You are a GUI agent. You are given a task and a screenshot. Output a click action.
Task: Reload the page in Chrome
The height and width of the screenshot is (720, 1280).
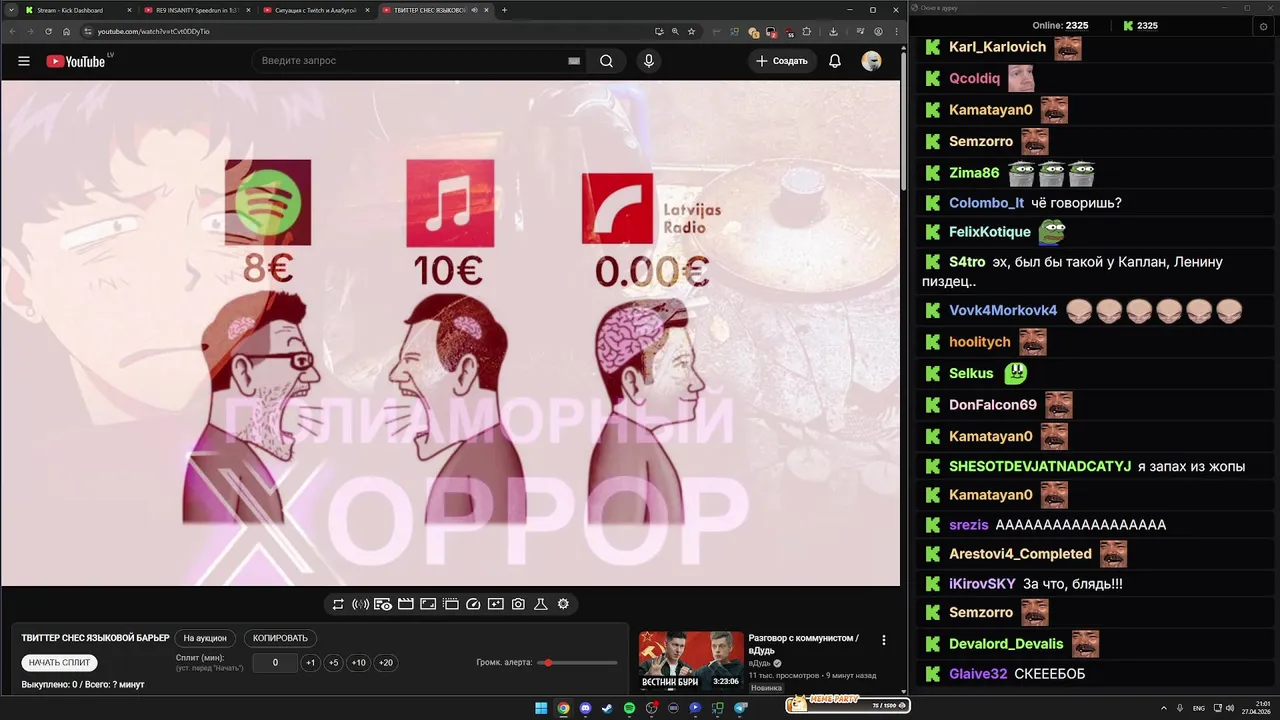pyautogui.click(x=48, y=31)
